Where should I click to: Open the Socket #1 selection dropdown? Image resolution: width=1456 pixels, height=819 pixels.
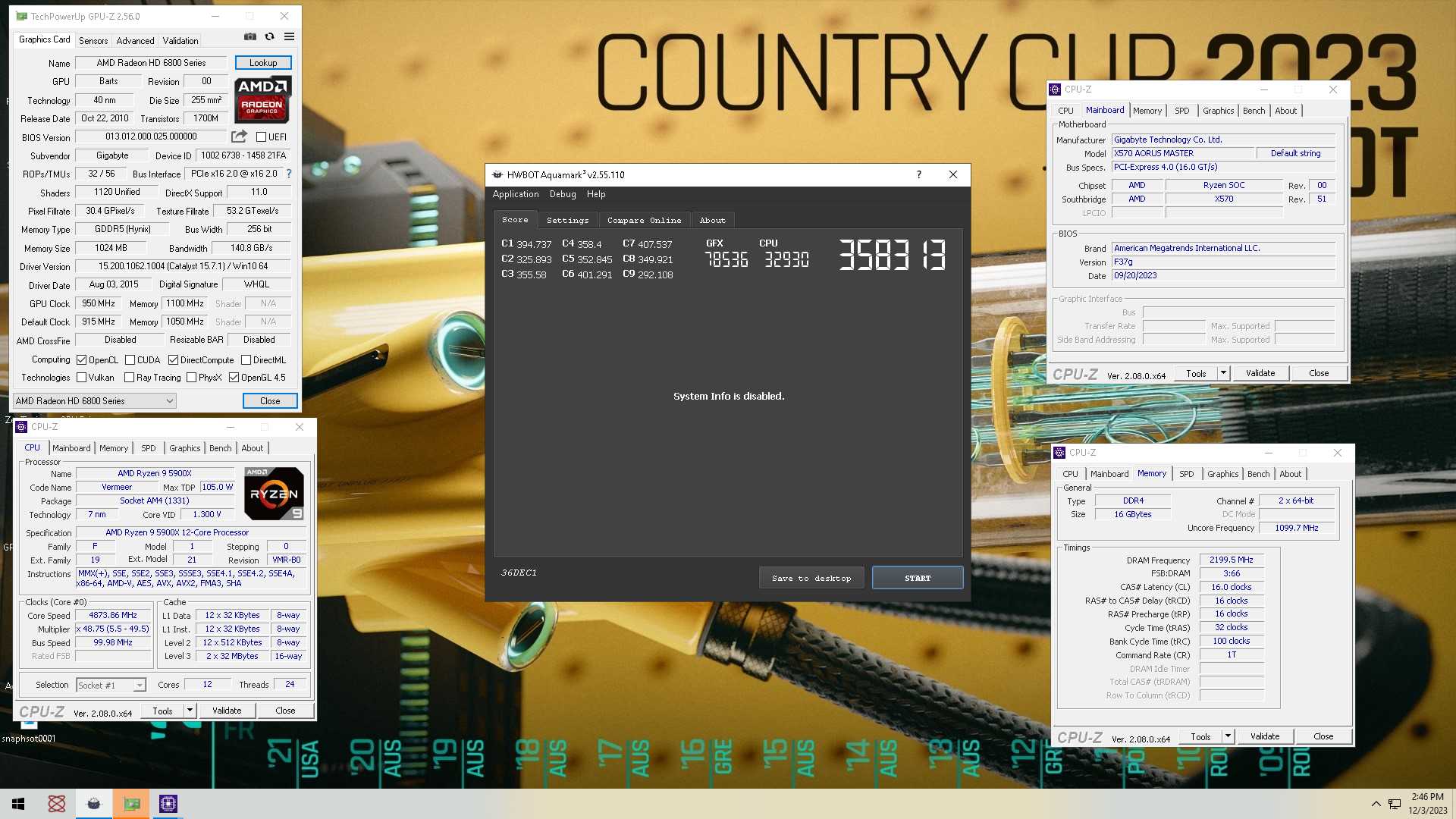(x=111, y=686)
